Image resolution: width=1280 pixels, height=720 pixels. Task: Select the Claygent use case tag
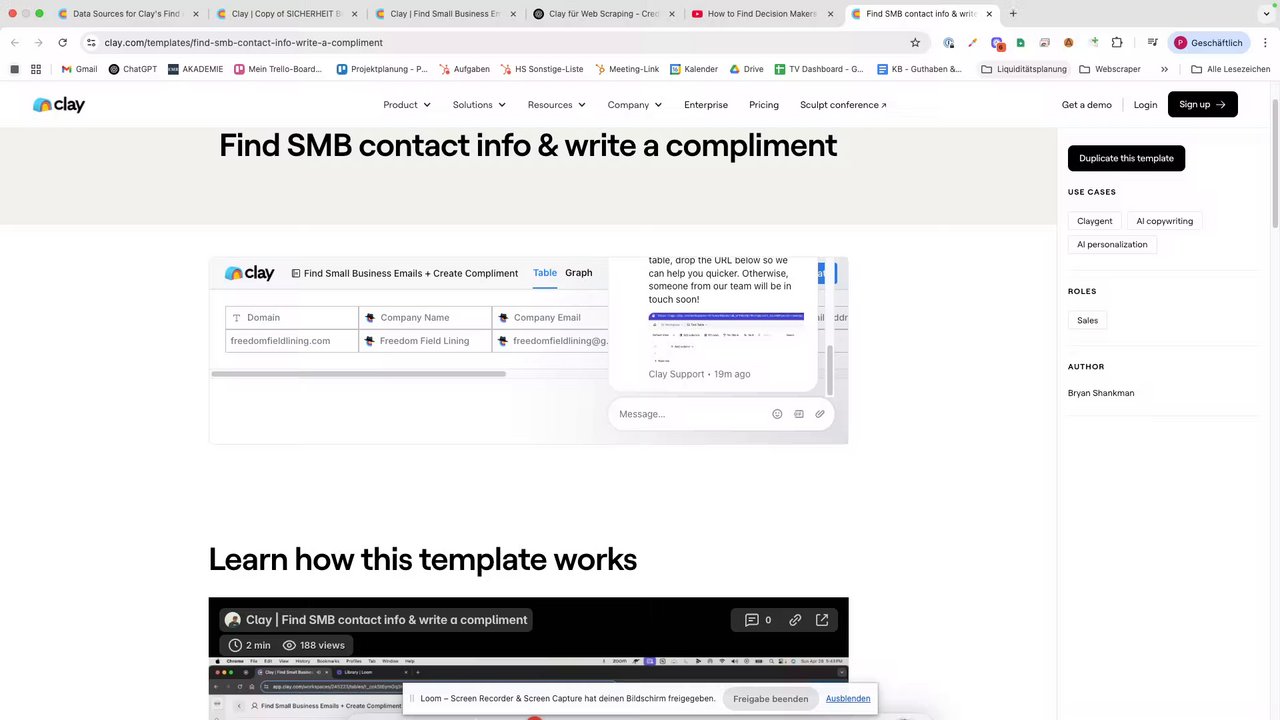click(1094, 221)
